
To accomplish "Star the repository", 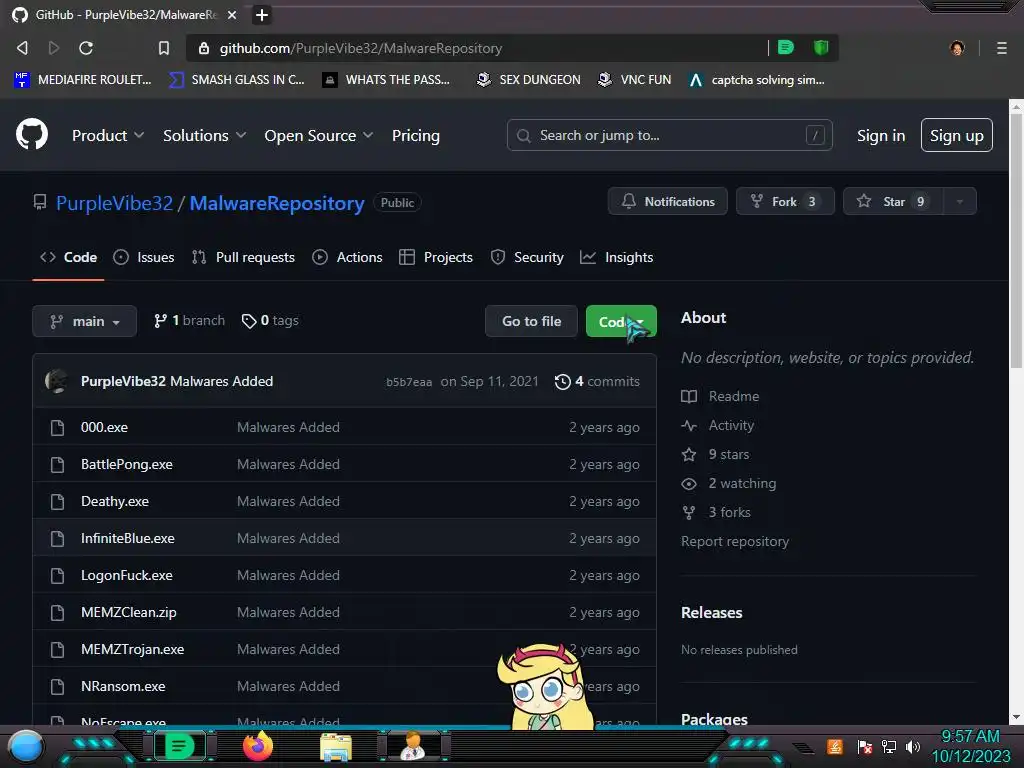I will point(893,201).
